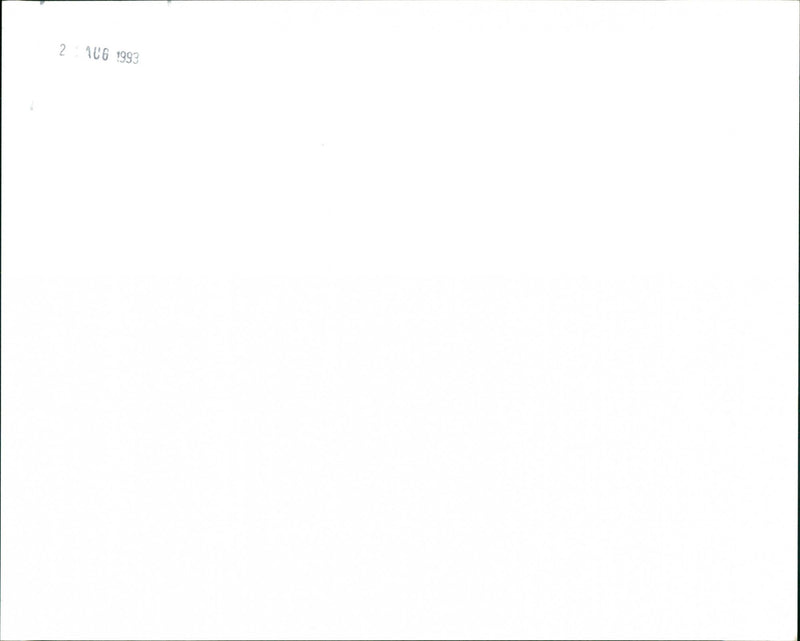Click the leftmost dark tick on the top edge
Screen dimensions: 800x641
(42, 3)
